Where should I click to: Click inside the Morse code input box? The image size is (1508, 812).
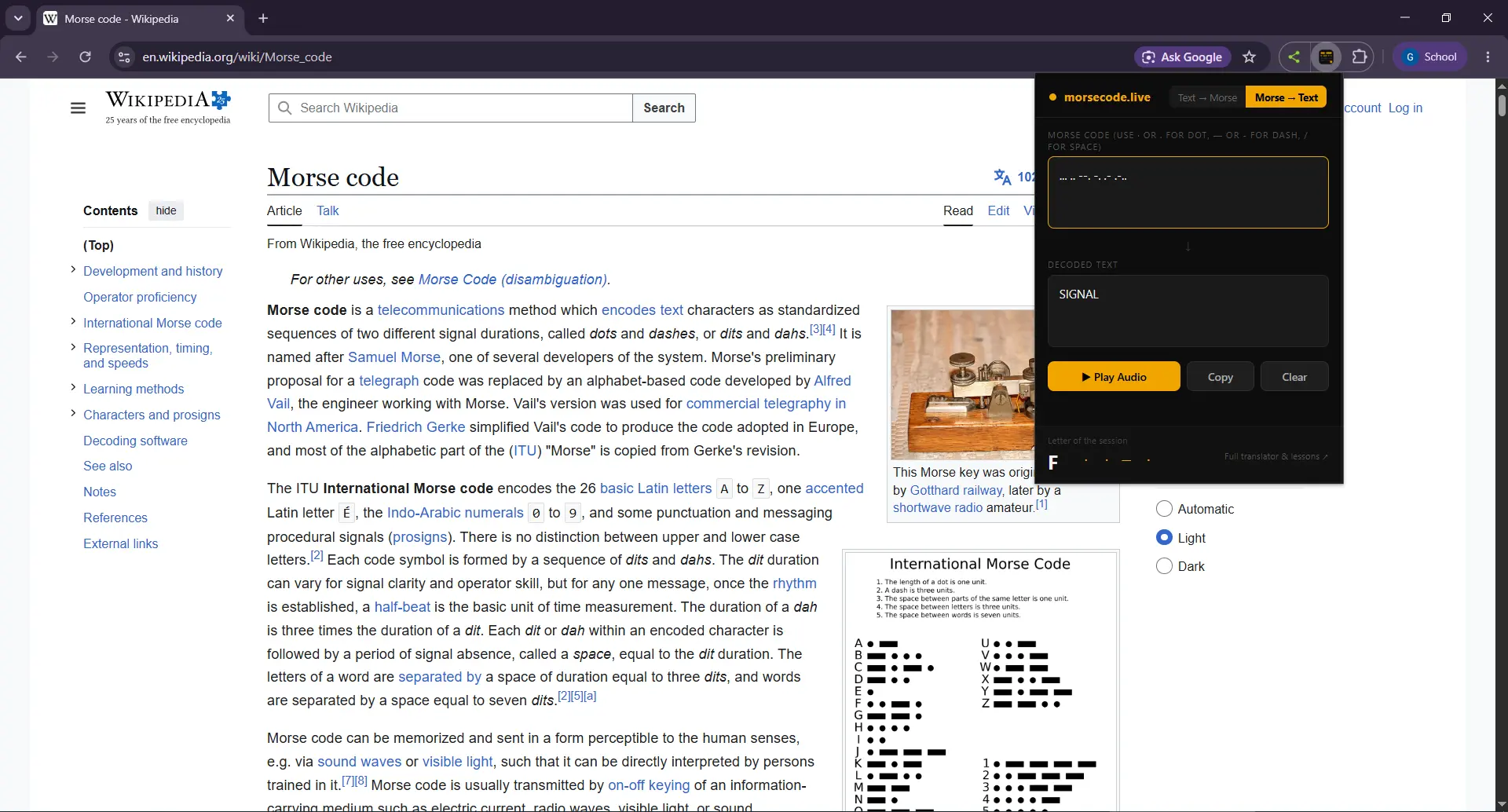tap(1188, 192)
